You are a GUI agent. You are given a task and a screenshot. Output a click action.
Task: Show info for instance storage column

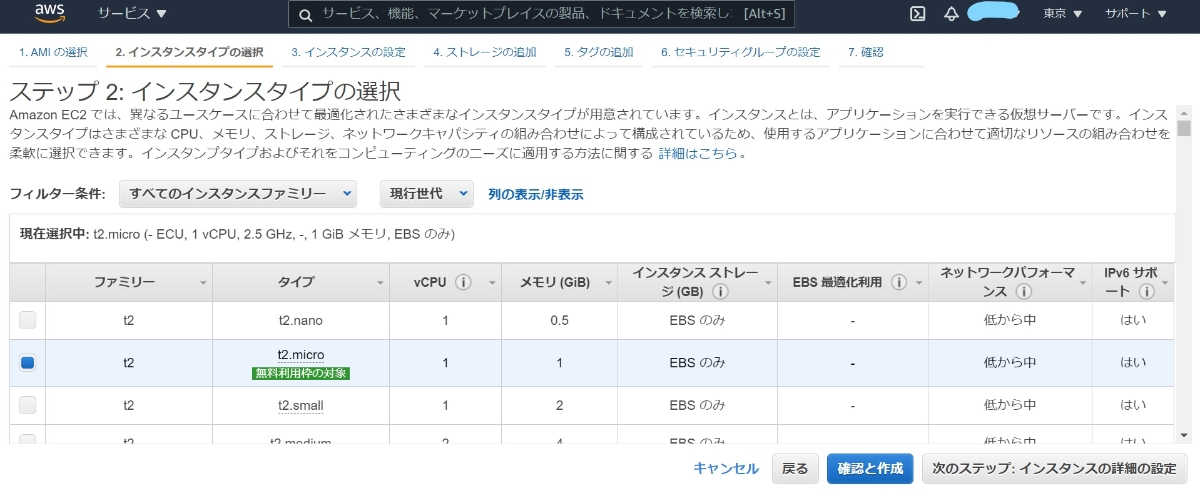[719, 292]
